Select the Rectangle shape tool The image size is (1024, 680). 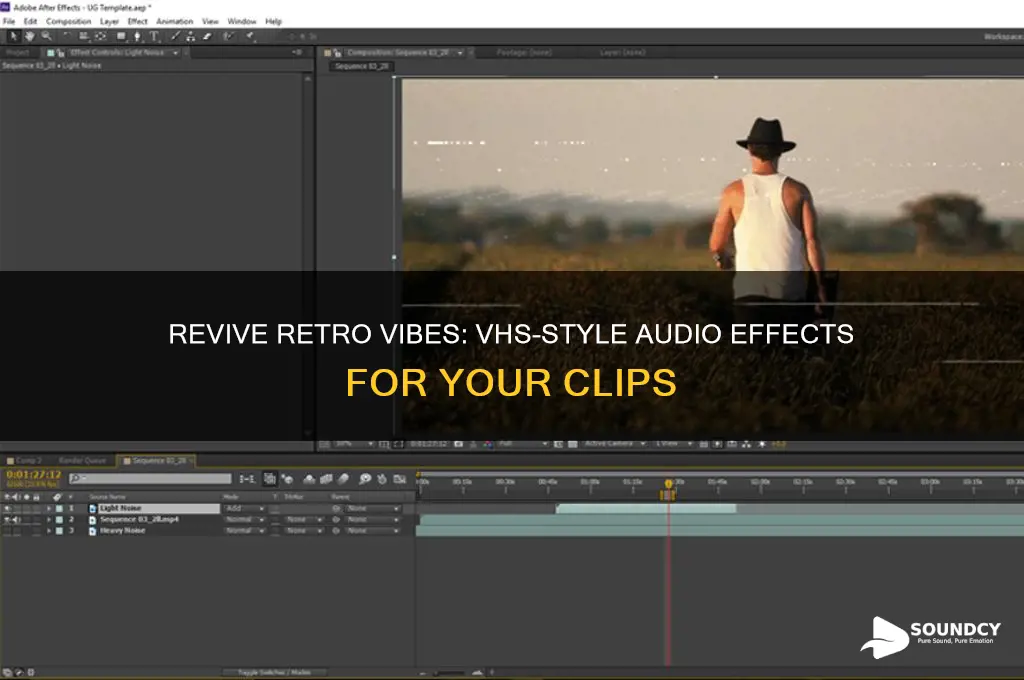click(121, 37)
